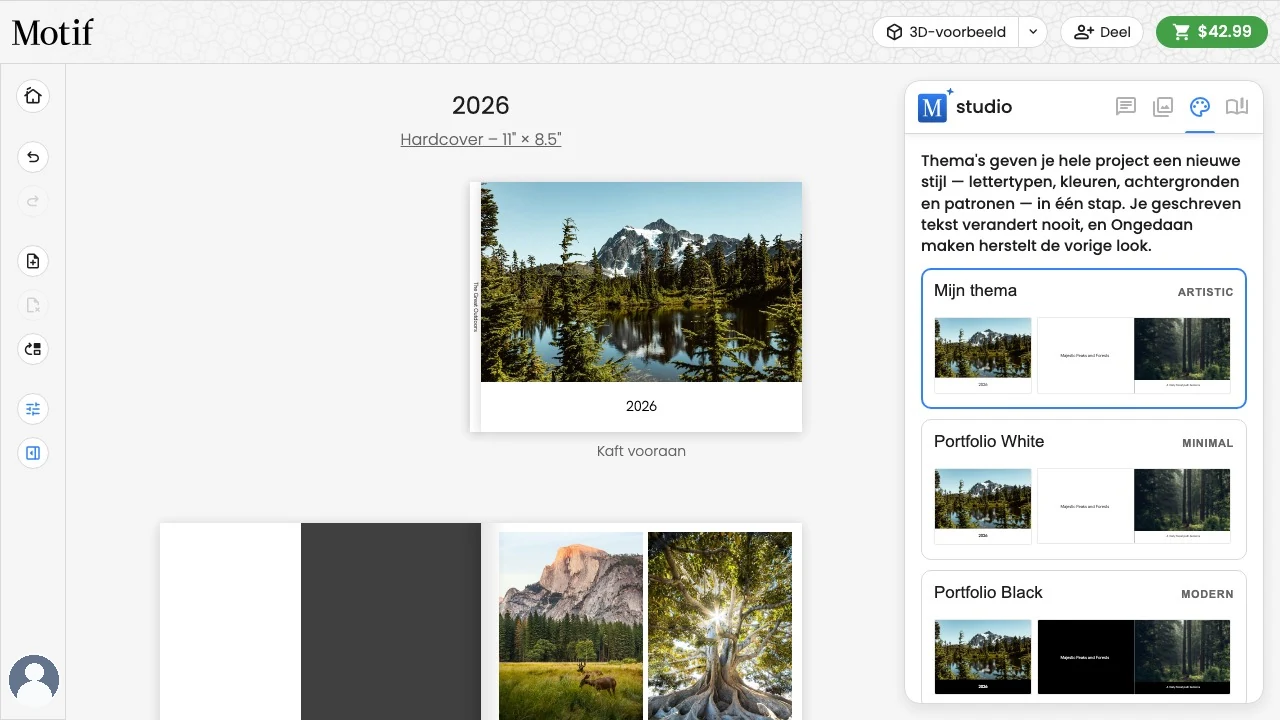The width and height of the screenshot is (1280, 720).
Task: Select the Half Dome deer photo
Action: [571, 626]
